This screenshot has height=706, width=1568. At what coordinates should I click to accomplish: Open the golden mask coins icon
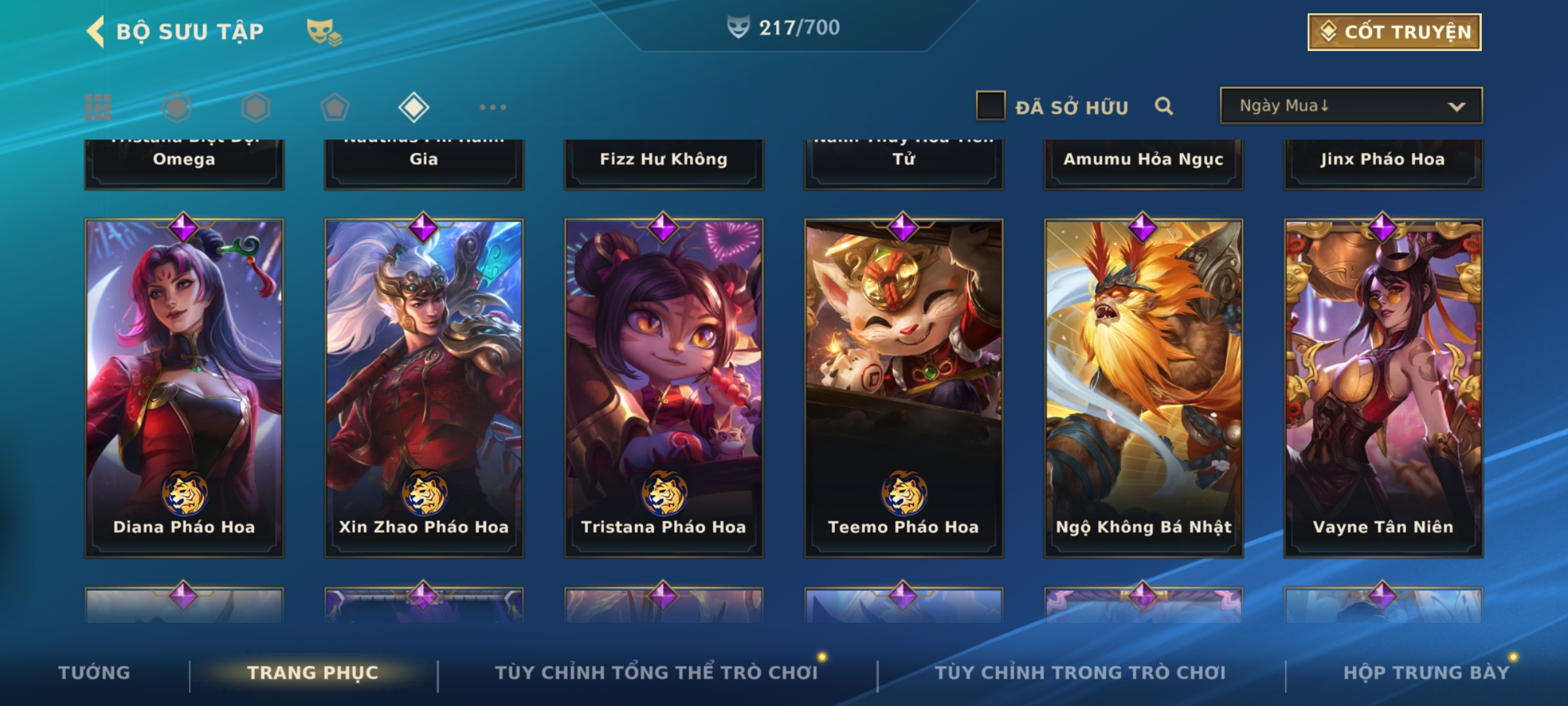(x=324, y=32)
